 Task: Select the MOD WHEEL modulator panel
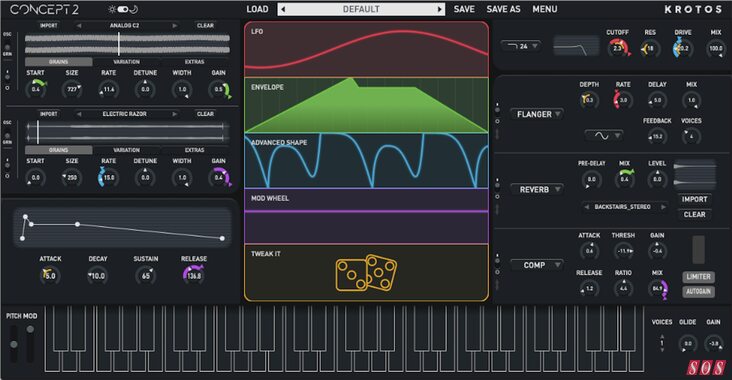click(366, 216)
